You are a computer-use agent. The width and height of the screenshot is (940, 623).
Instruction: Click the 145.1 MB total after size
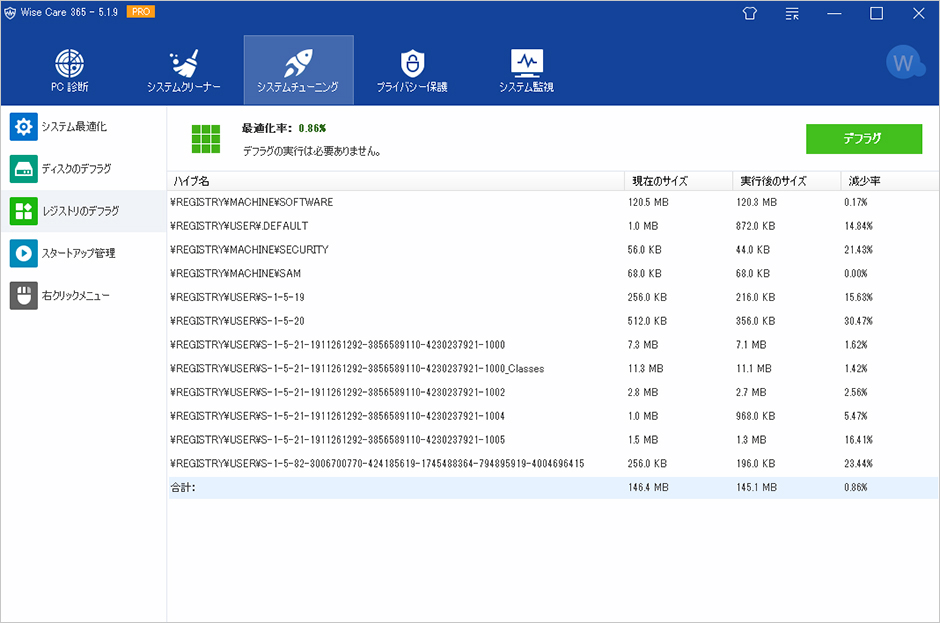tap(757, 487)
